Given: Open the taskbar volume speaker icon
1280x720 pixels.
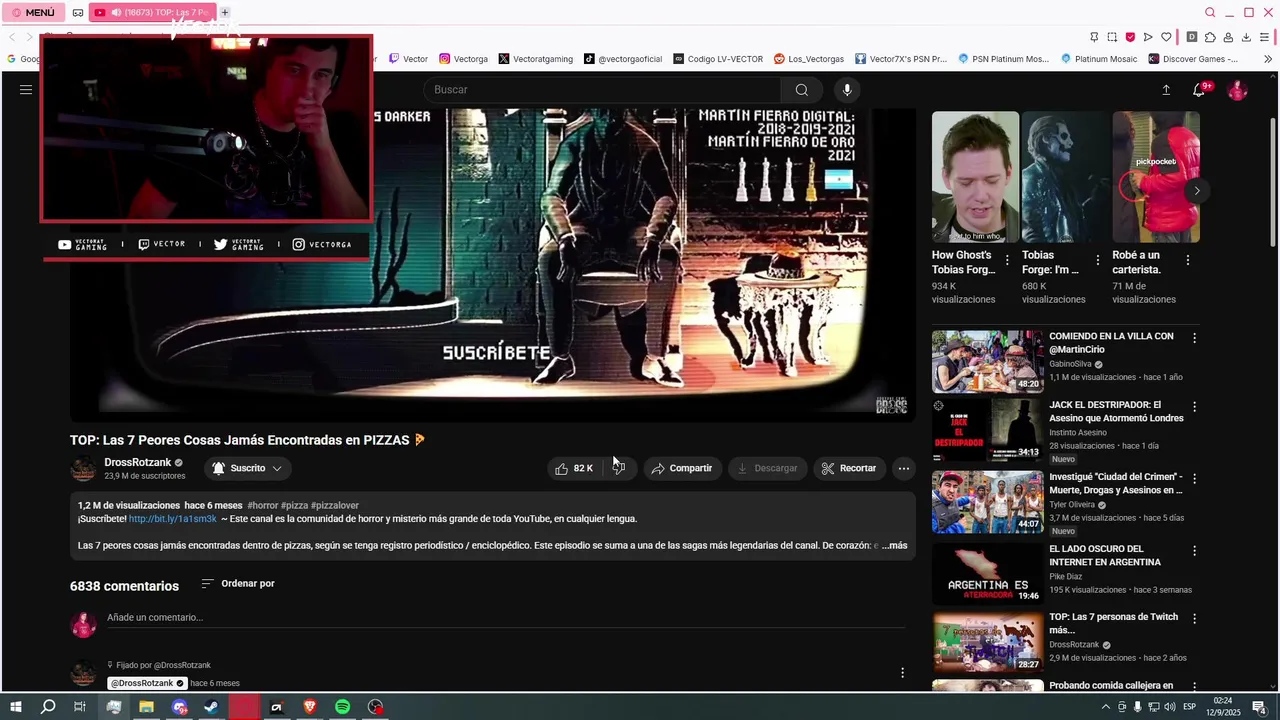Looking at the screenshot, I should coord(1169,707).
